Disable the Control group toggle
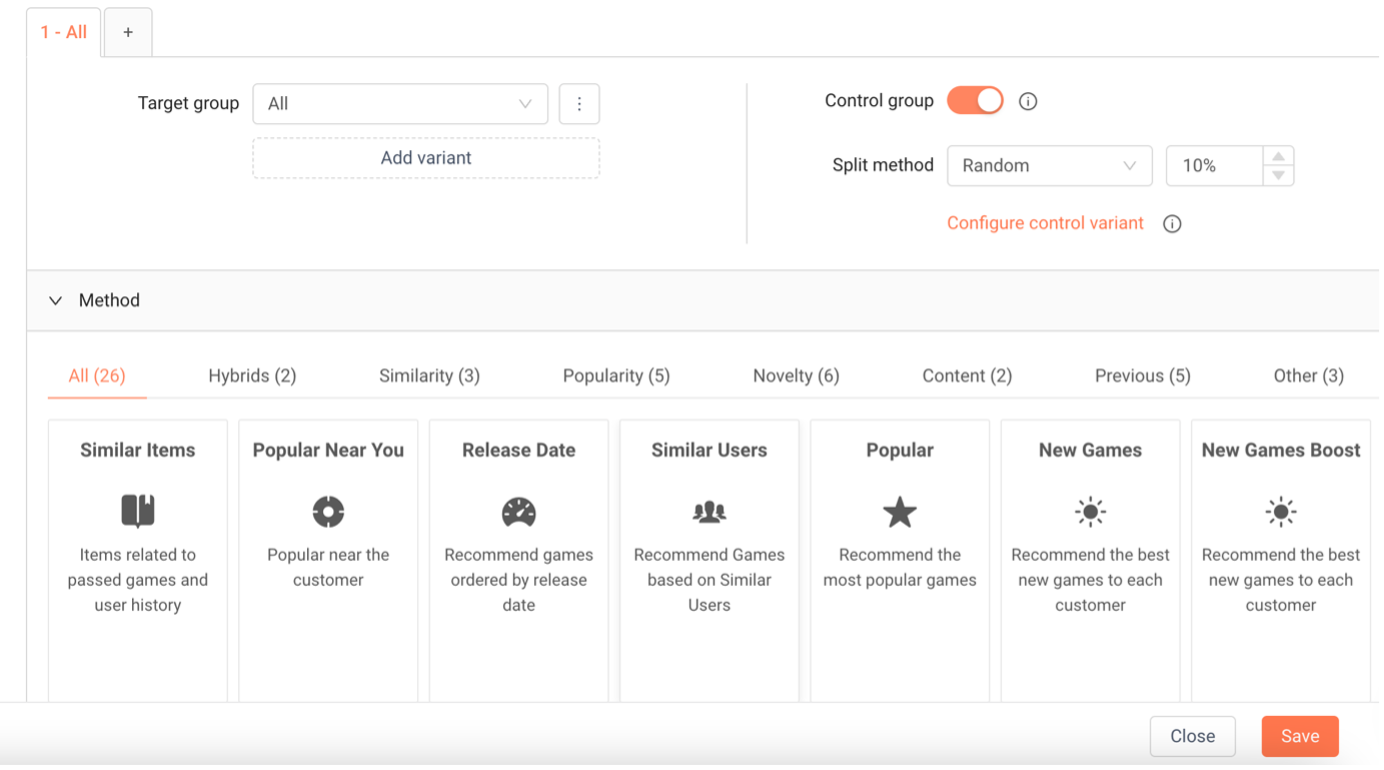This screenshot has width=1384, height=770. 975,101
